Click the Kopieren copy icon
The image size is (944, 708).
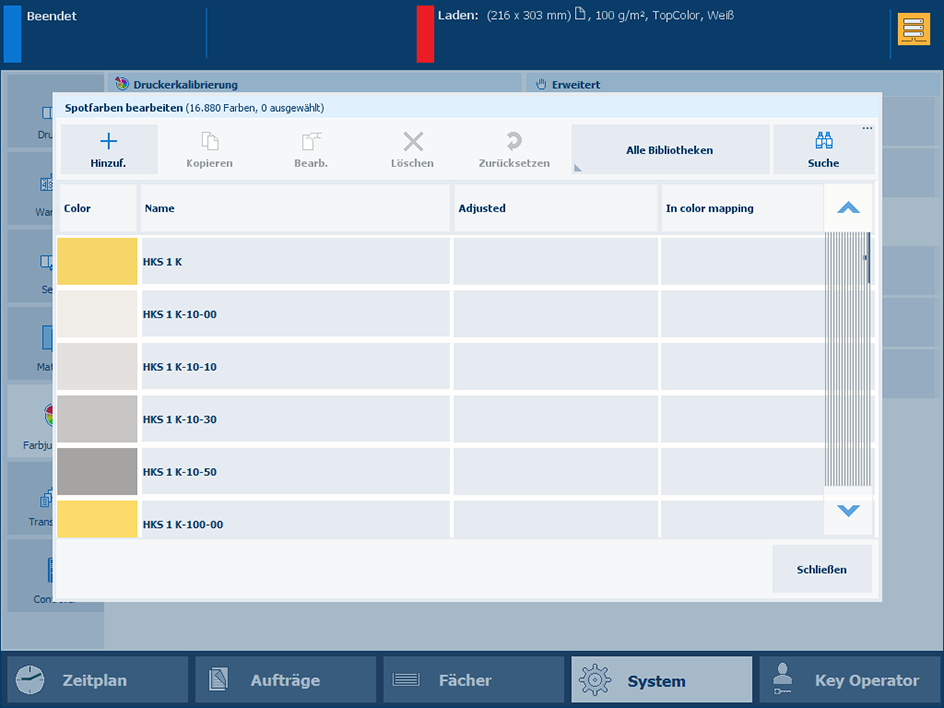tap(210, 142)
